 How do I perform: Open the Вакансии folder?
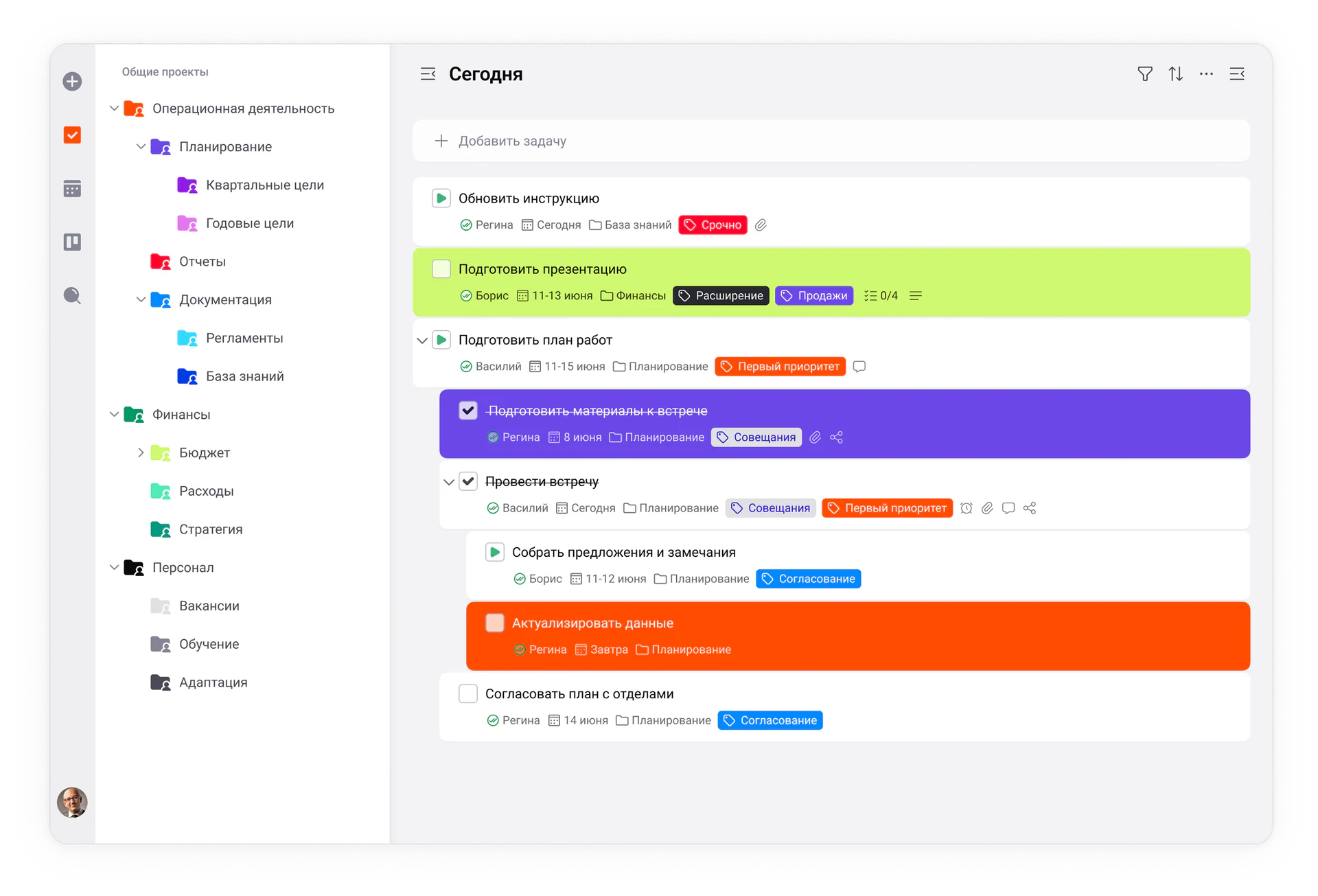coord(194,606)
